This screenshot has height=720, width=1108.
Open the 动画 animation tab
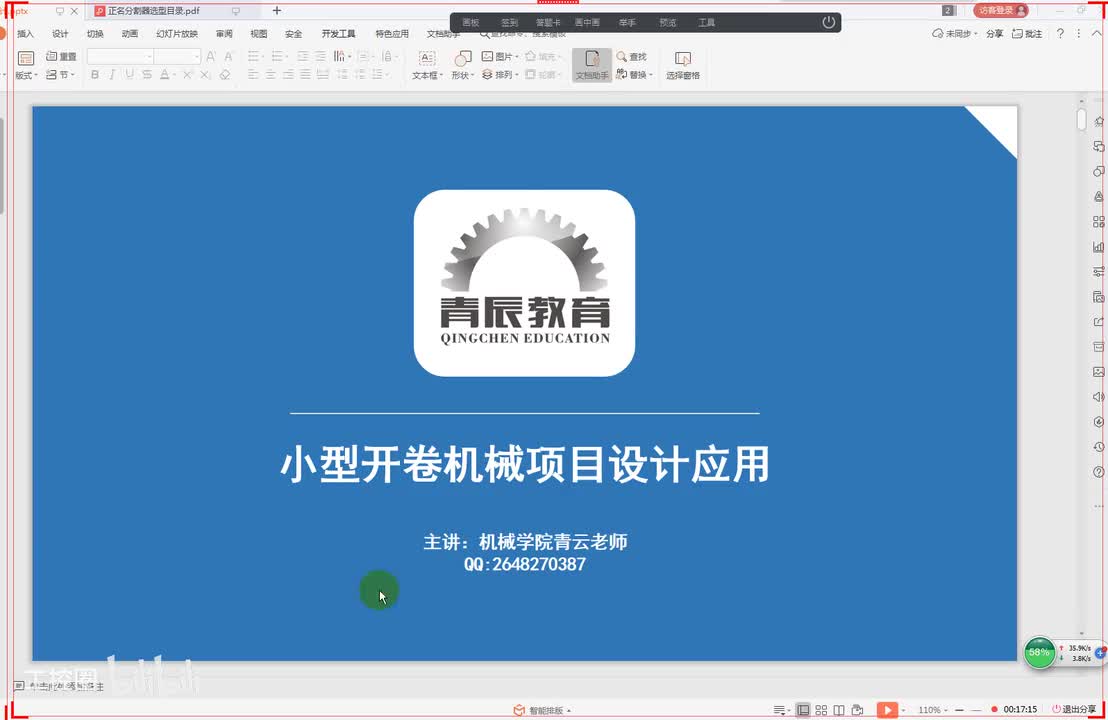tap(129, 34)
